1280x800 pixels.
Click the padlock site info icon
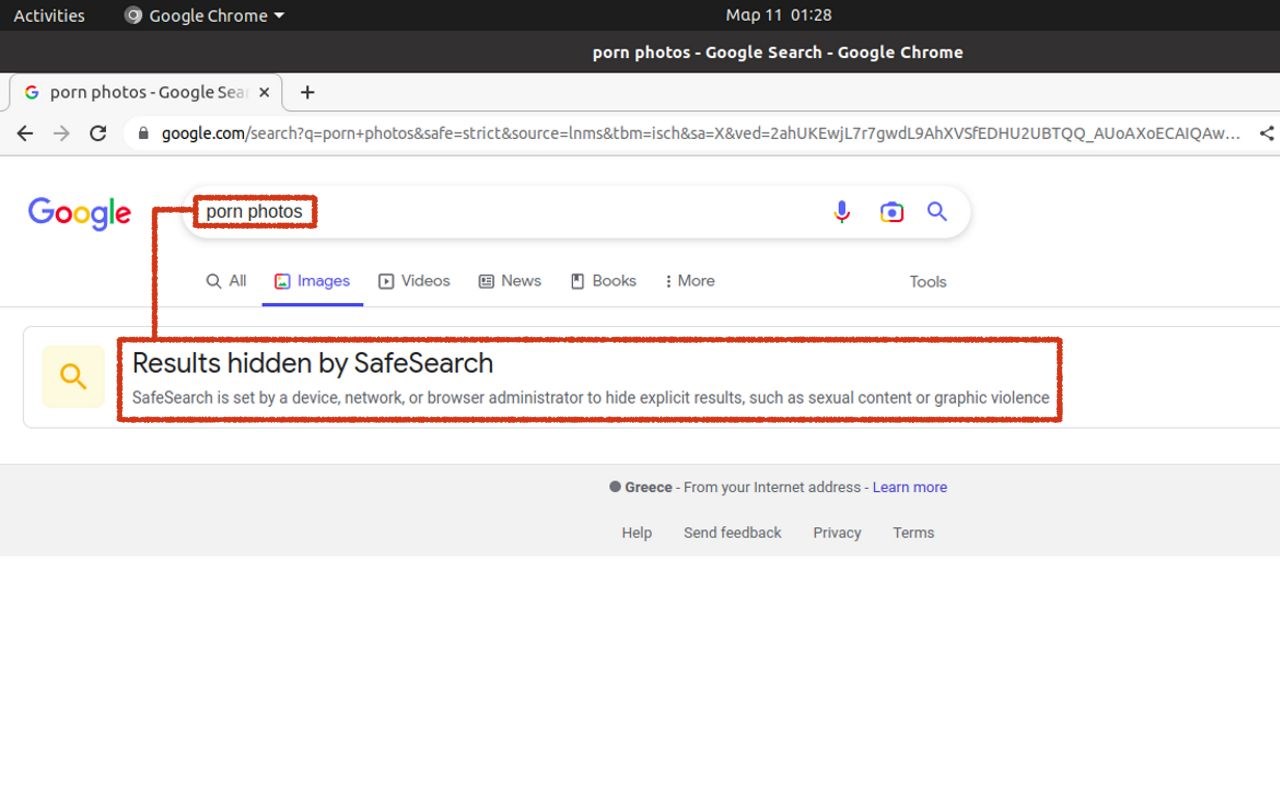click(x=143, y=133)
